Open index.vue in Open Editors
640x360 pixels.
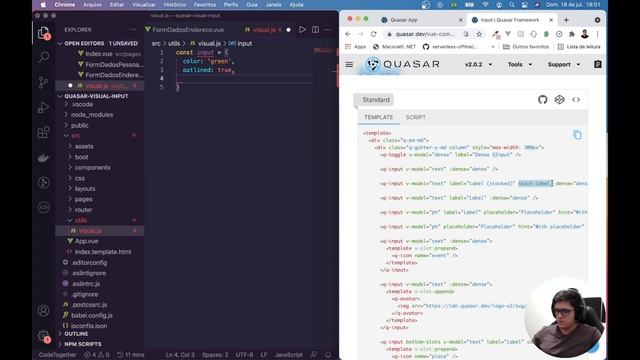[x=100, y=54]
